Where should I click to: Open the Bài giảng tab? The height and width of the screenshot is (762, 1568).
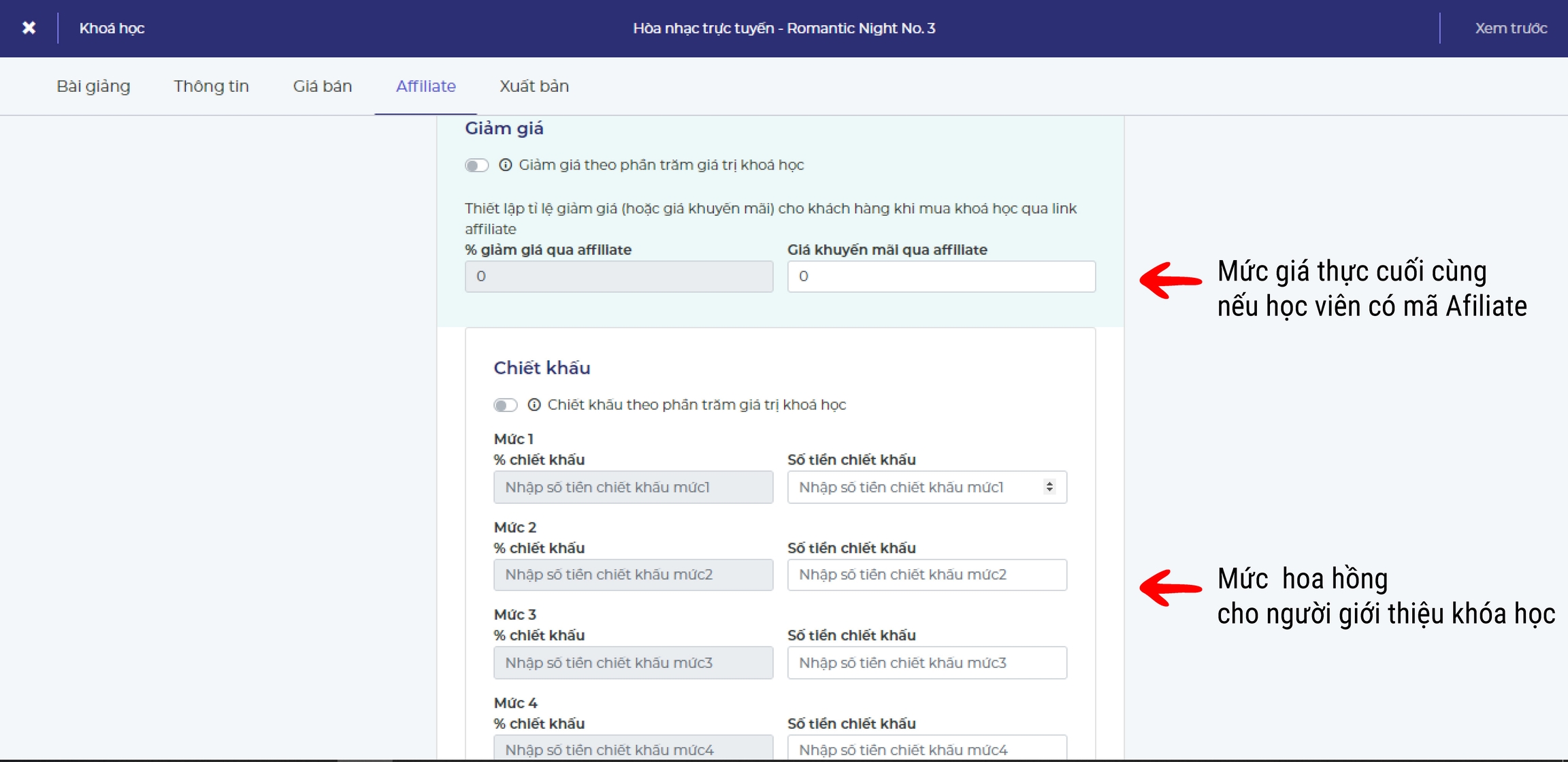click(93, 86)
